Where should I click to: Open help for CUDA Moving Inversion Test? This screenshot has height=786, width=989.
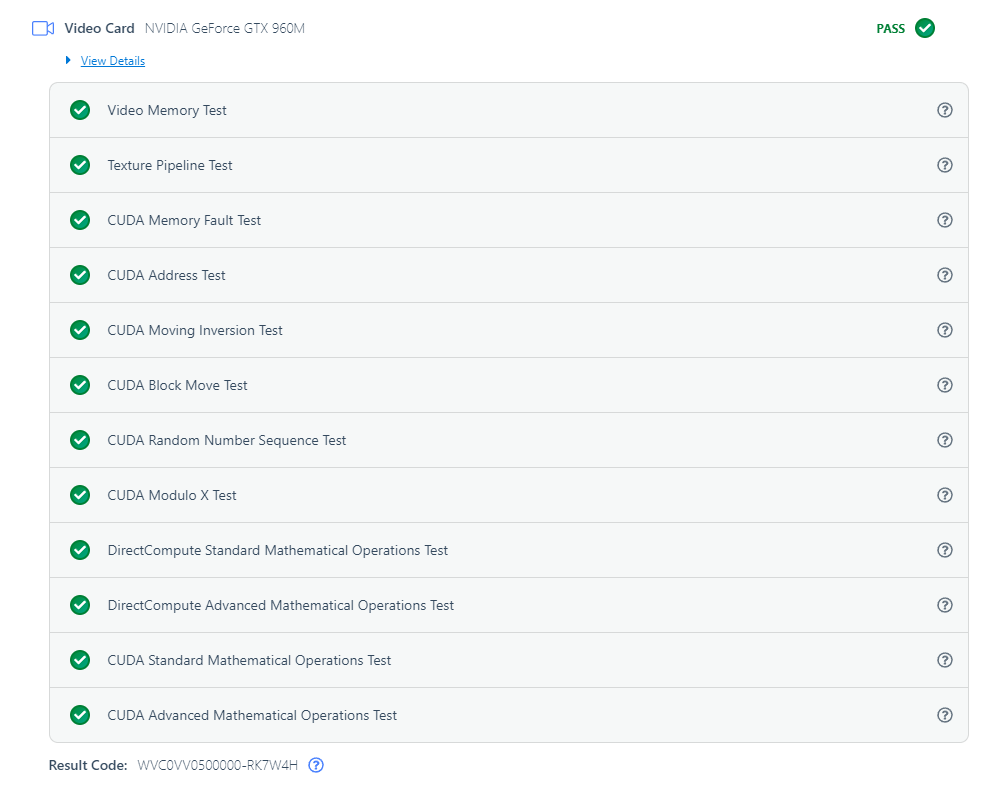(944, 330)
